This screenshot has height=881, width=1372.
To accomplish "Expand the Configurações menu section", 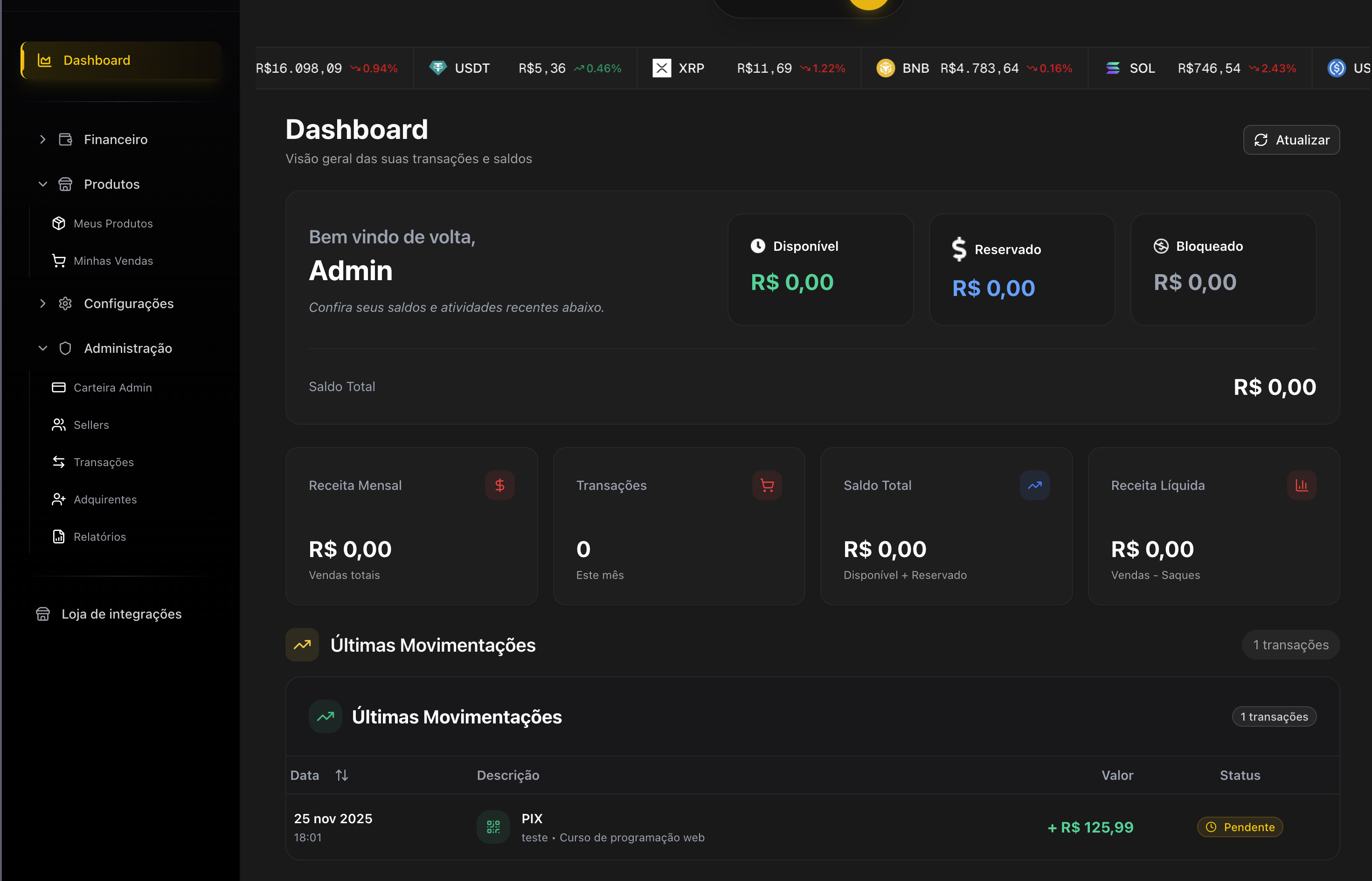I will click(43, 304).
